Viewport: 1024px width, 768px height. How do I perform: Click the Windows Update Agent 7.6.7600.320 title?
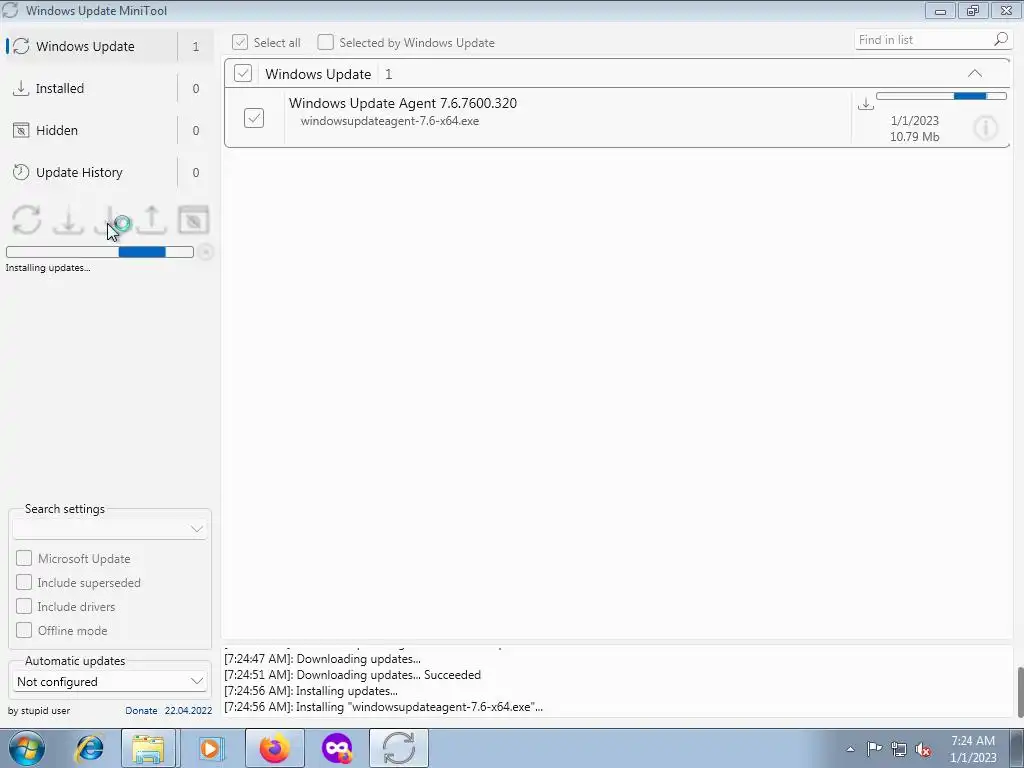click(x=403, y=103)
